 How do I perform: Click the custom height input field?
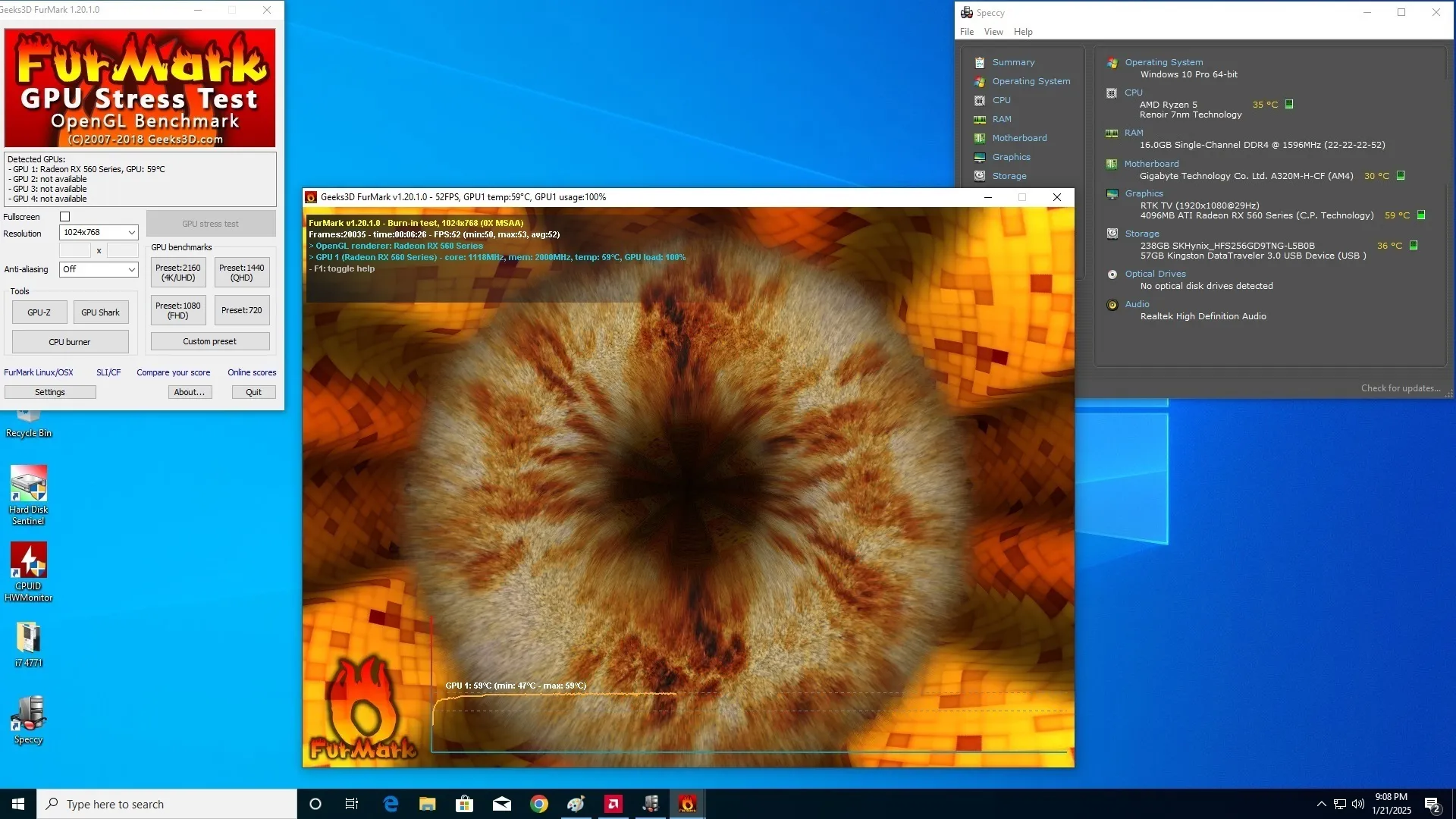tap(122, 250)
